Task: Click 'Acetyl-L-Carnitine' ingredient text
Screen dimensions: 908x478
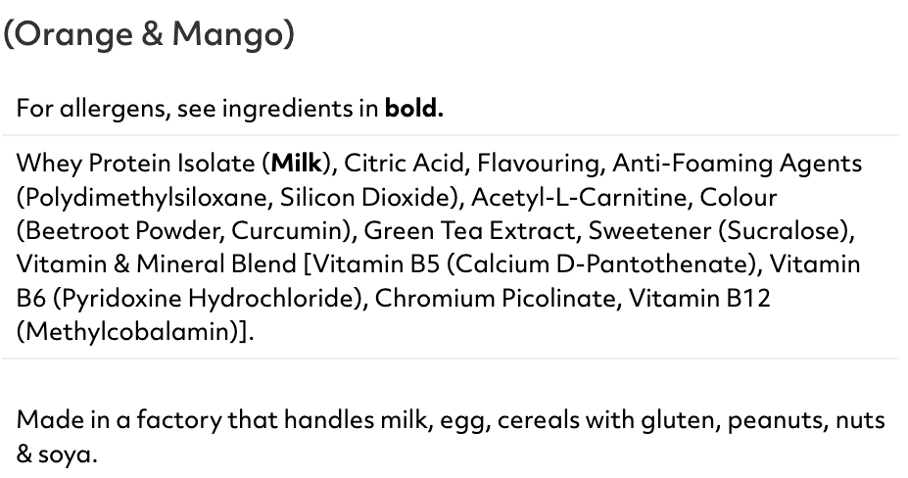Action: coord(579,198)
